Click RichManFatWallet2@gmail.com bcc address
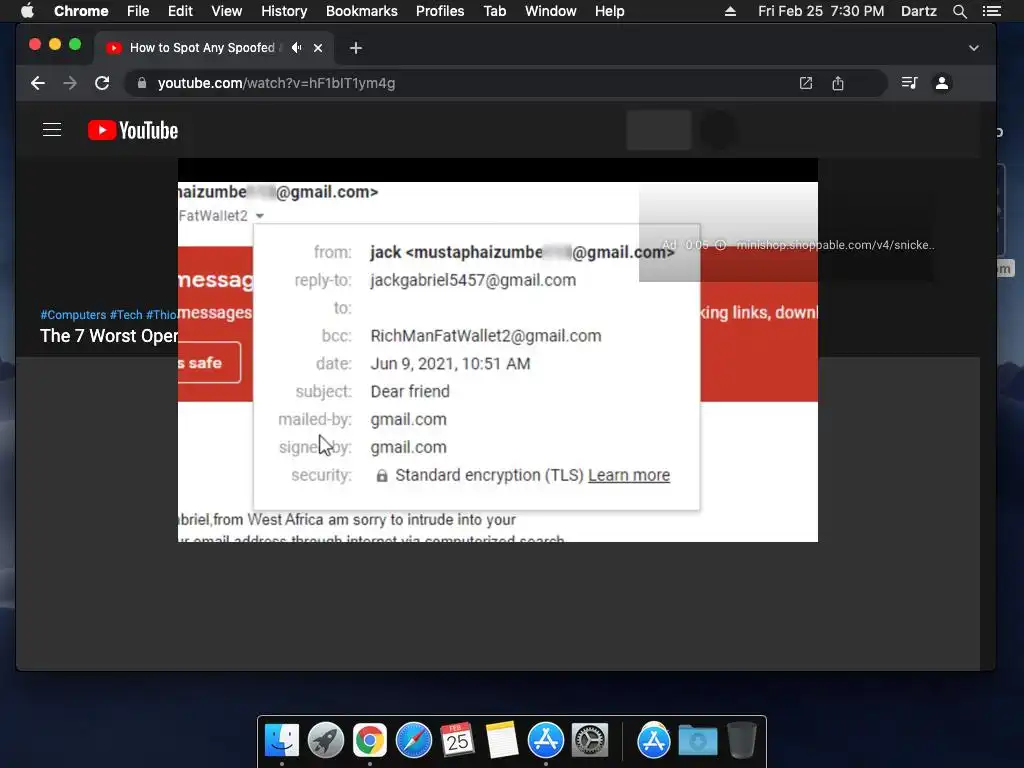 click(x=485, y=336)
